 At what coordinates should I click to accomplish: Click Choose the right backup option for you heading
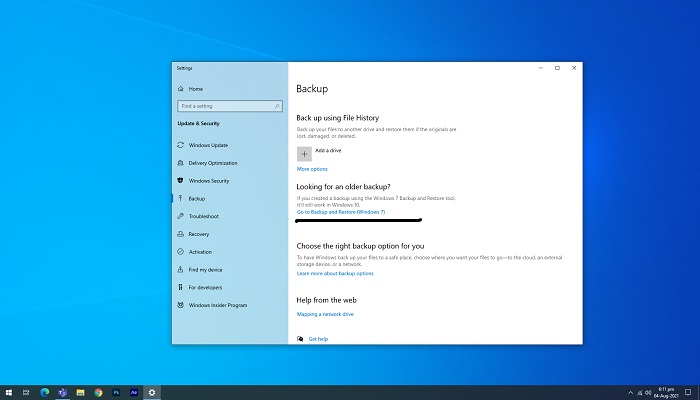360,246
